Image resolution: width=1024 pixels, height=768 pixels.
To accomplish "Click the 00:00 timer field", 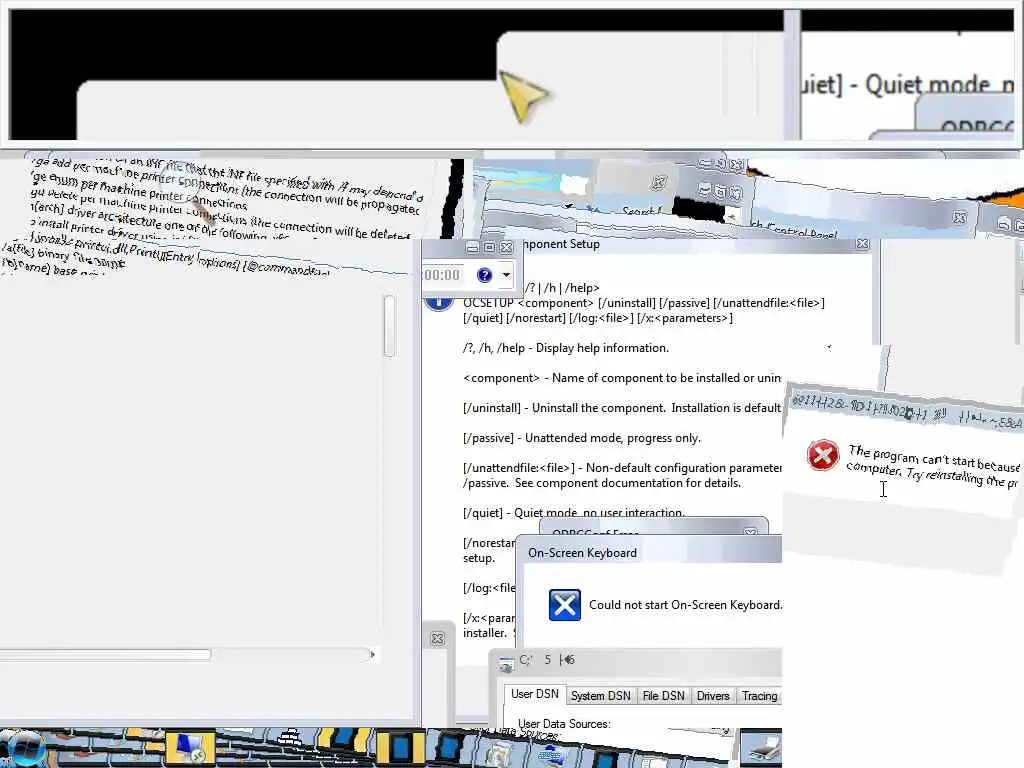I will point(442,275).
